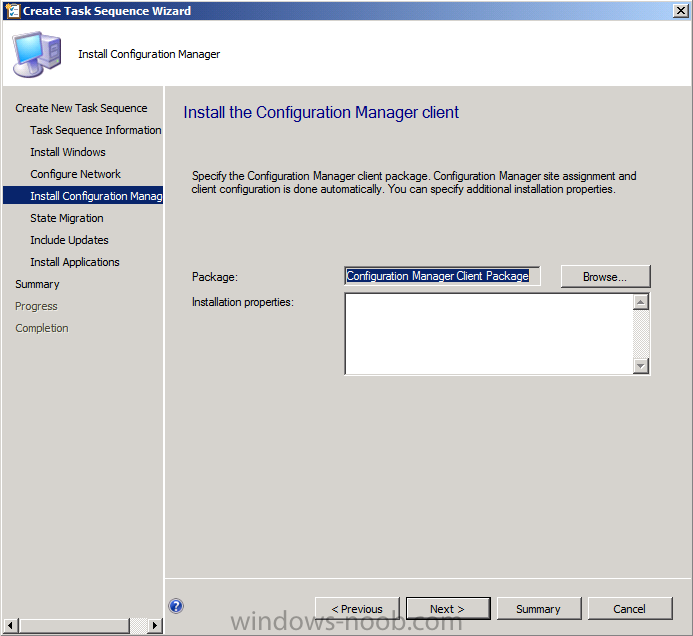693x636 pixels.
Task: Click left arrow of navigation pane scrollbar
Action: [11, 625]
